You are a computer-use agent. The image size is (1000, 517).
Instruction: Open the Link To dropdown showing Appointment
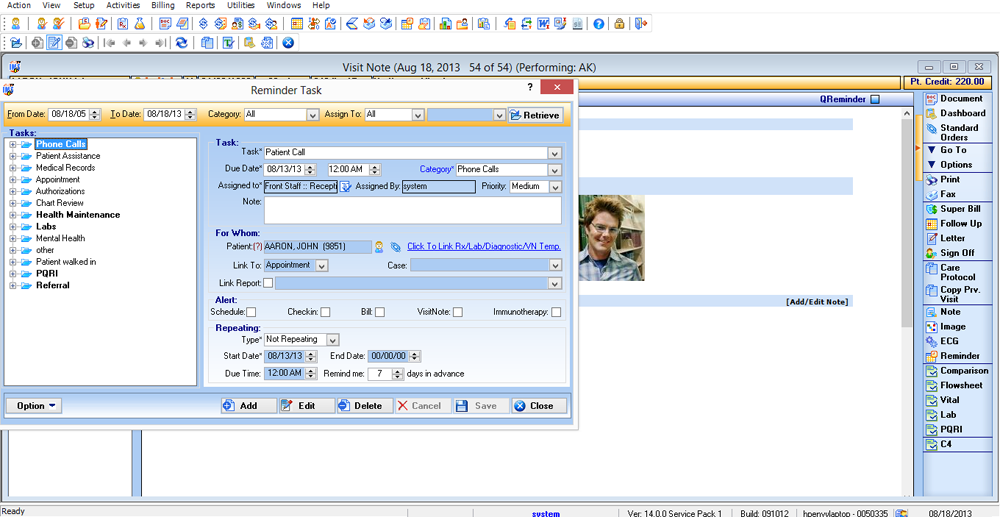pos(322,266)
